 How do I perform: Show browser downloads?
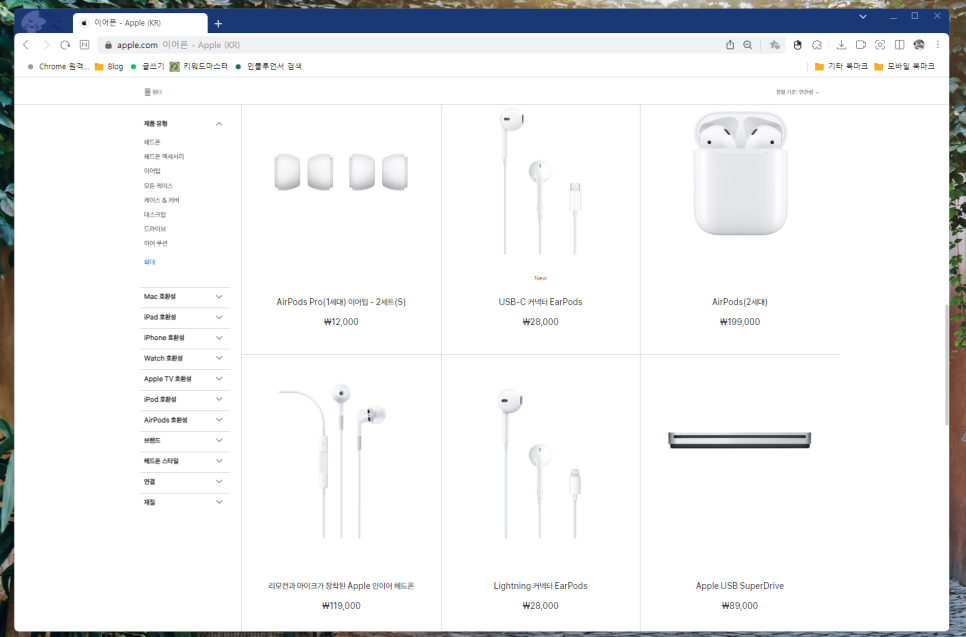842,45
